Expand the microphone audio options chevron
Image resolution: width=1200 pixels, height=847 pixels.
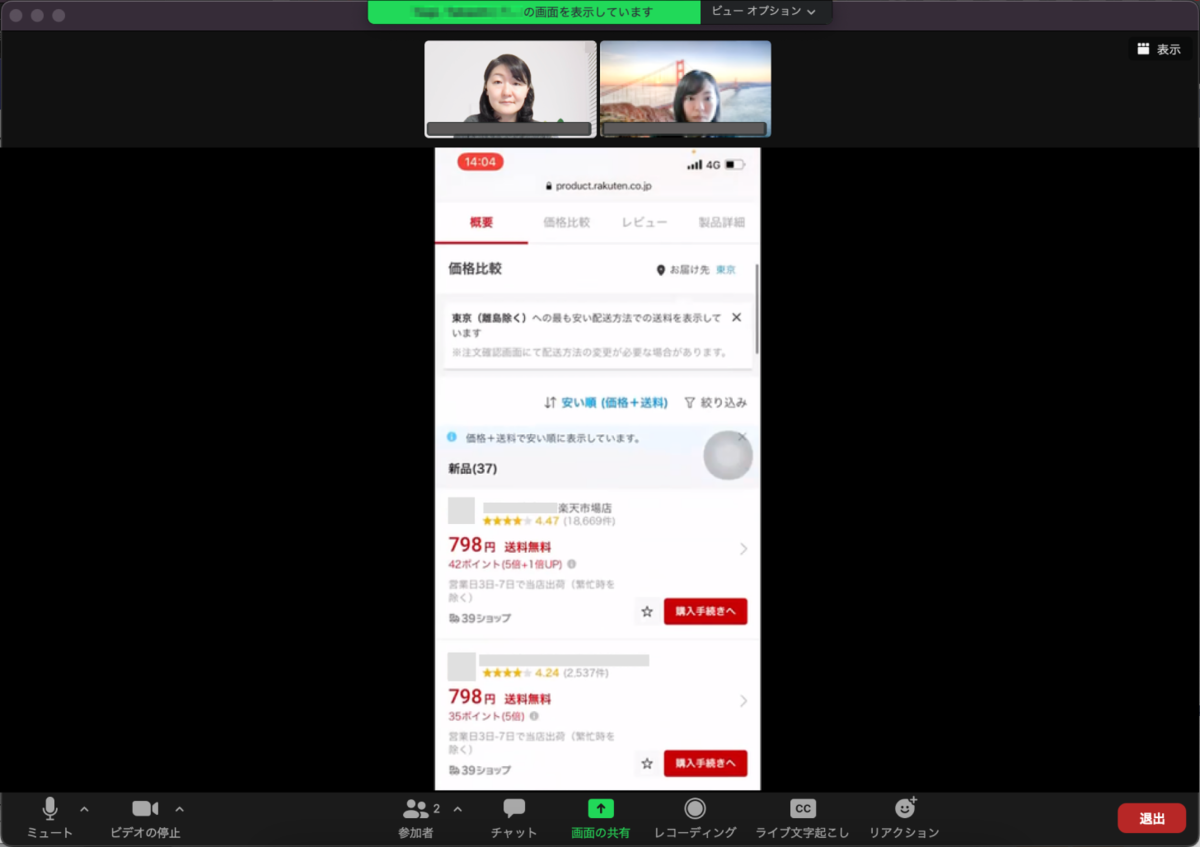pyautogui.click(x=84, y=809)
